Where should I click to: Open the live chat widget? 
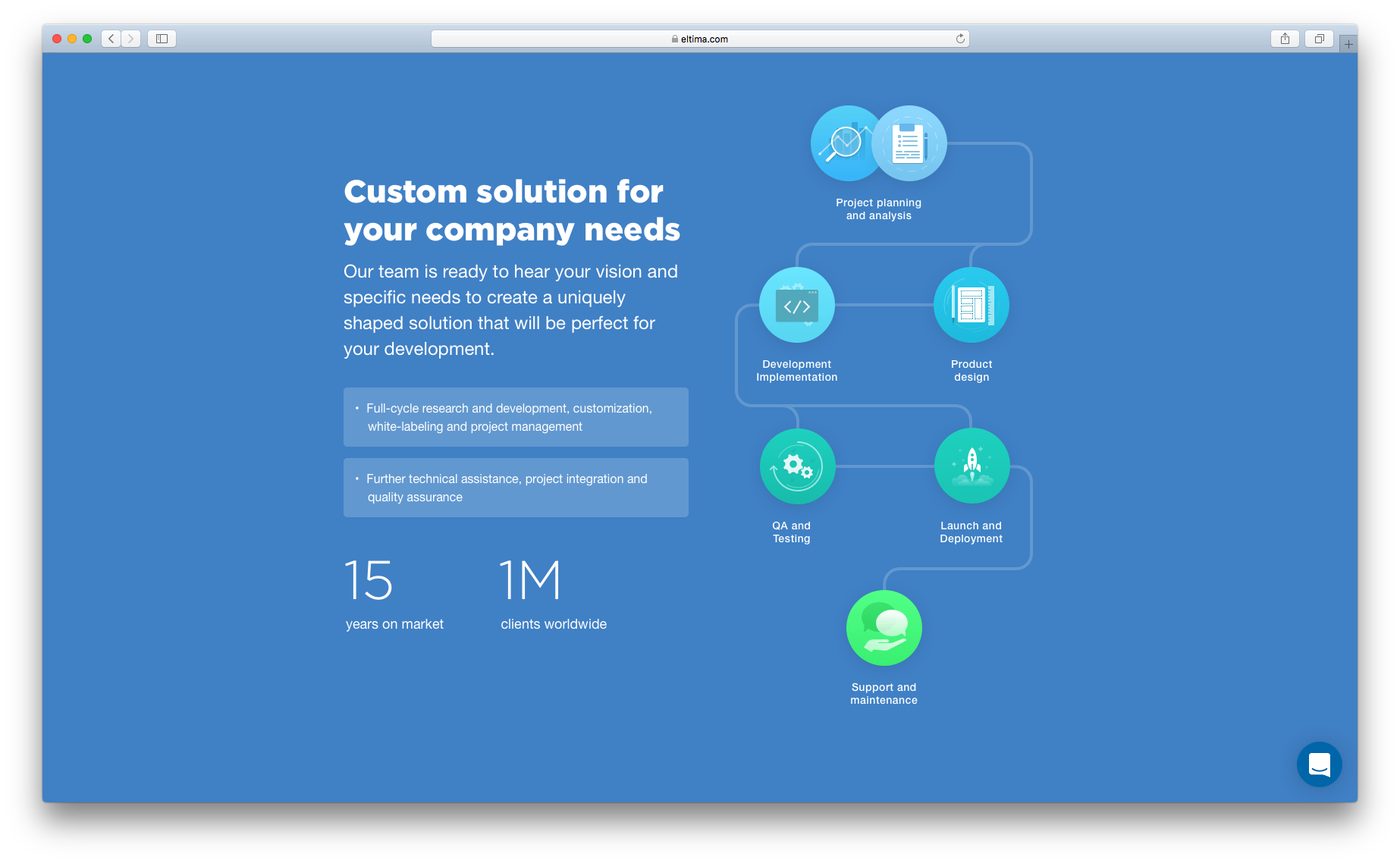click(x=1319, y=764)
